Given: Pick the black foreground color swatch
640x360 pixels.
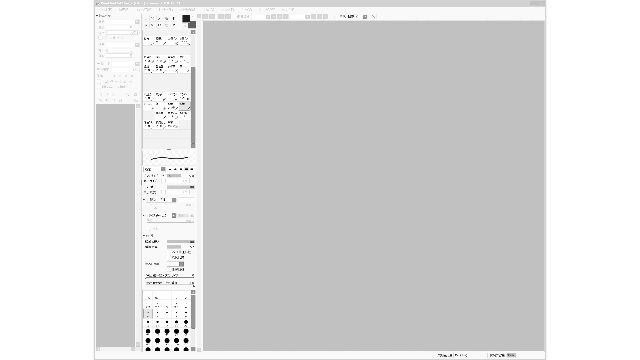Looking at the screenshot, I should click(186, 18).
